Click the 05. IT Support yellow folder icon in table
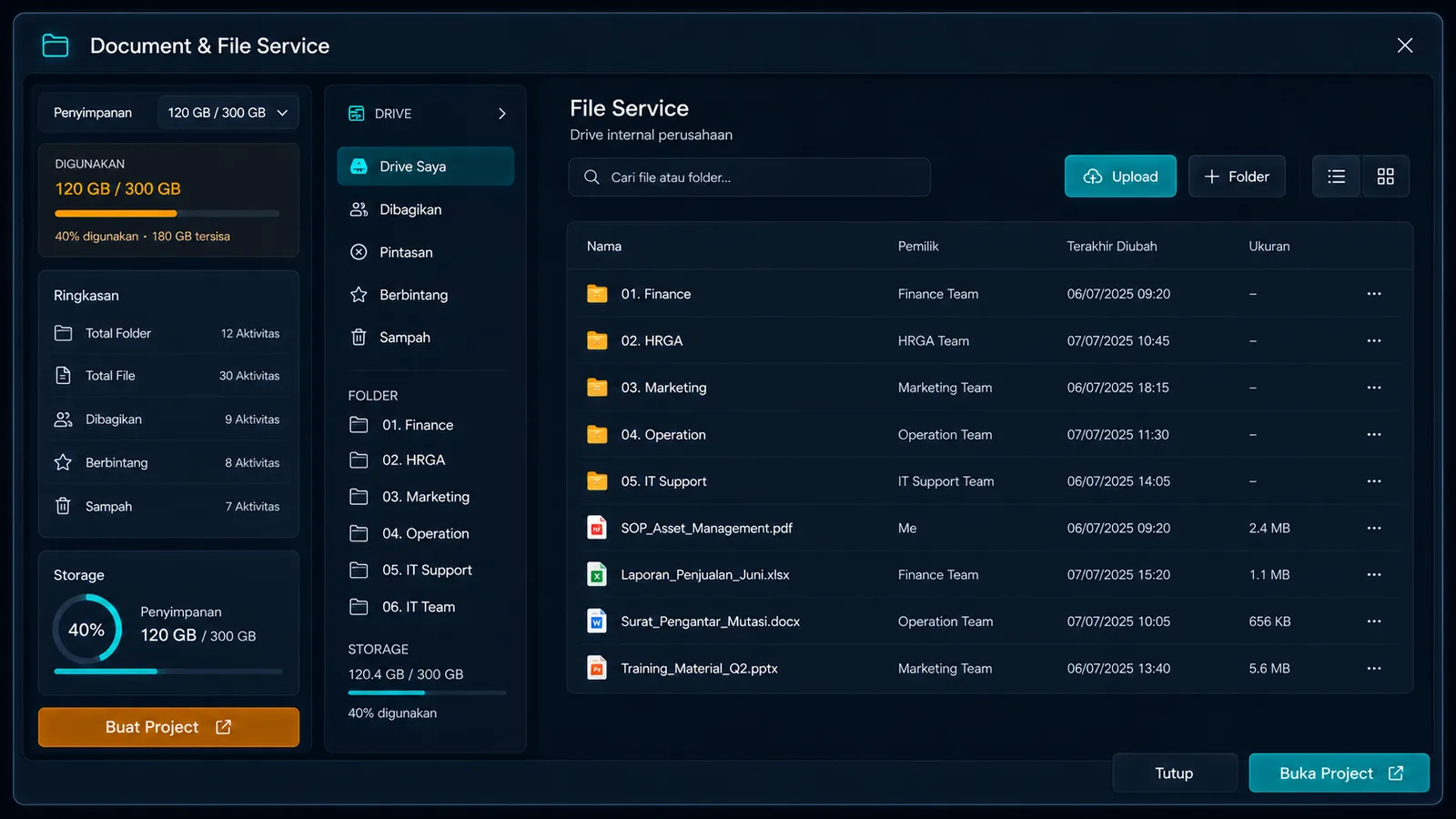 tap(597, 481)
